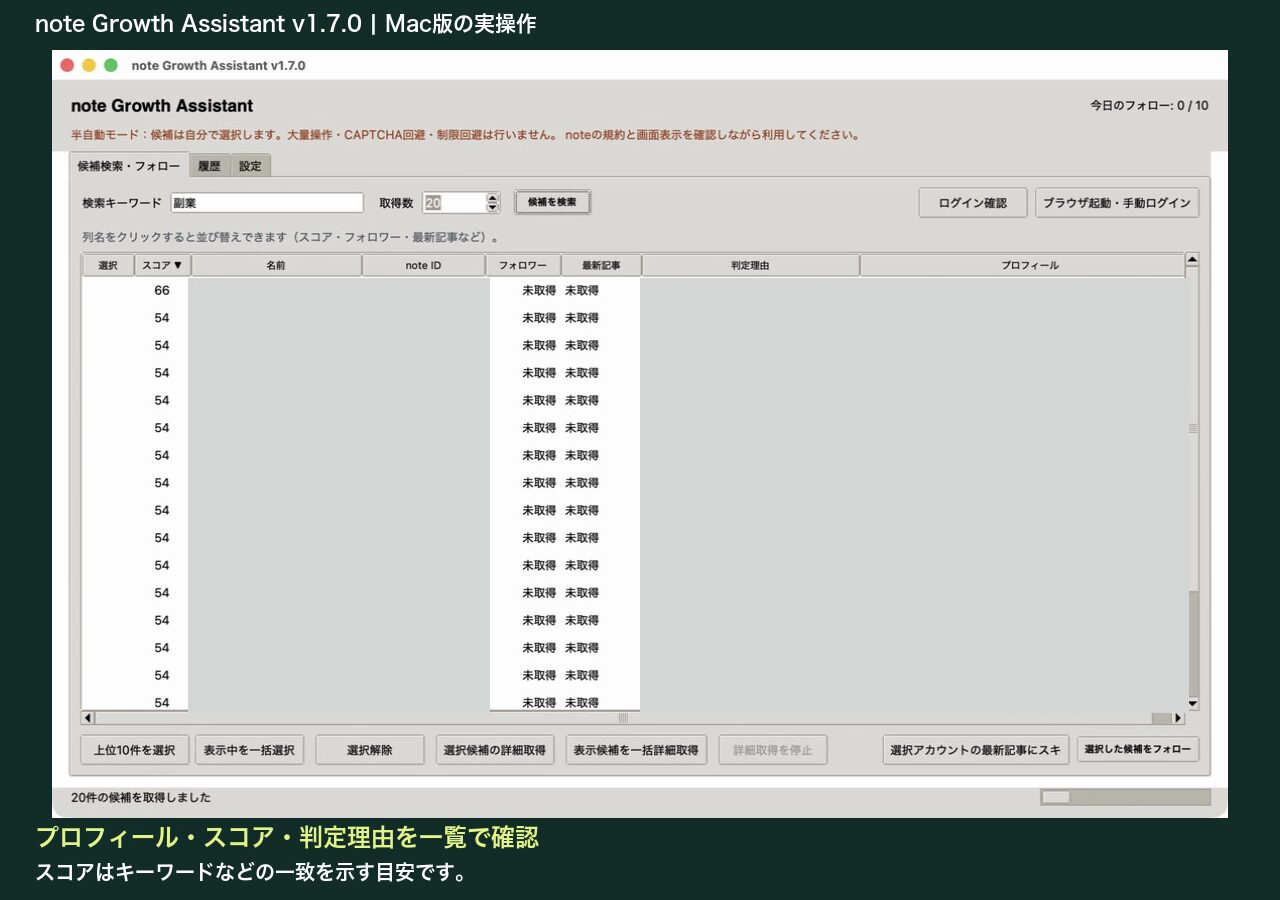Viewport: 1280px width, 900px height.
Task: Clear selection with 選択解除
Action: point(370,750)
